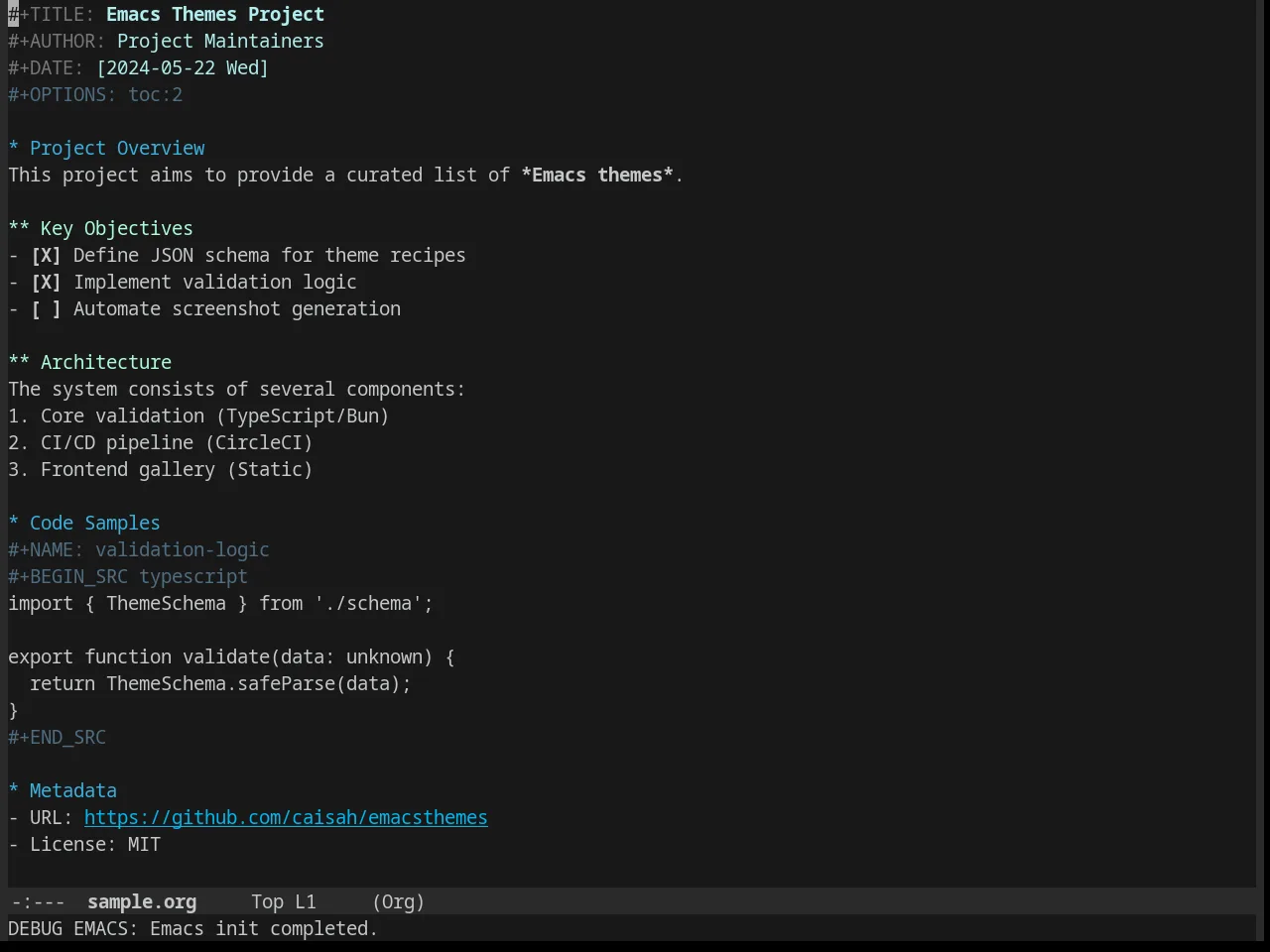Click the line 'Frontend gallery (Static)'

[161, 469]
